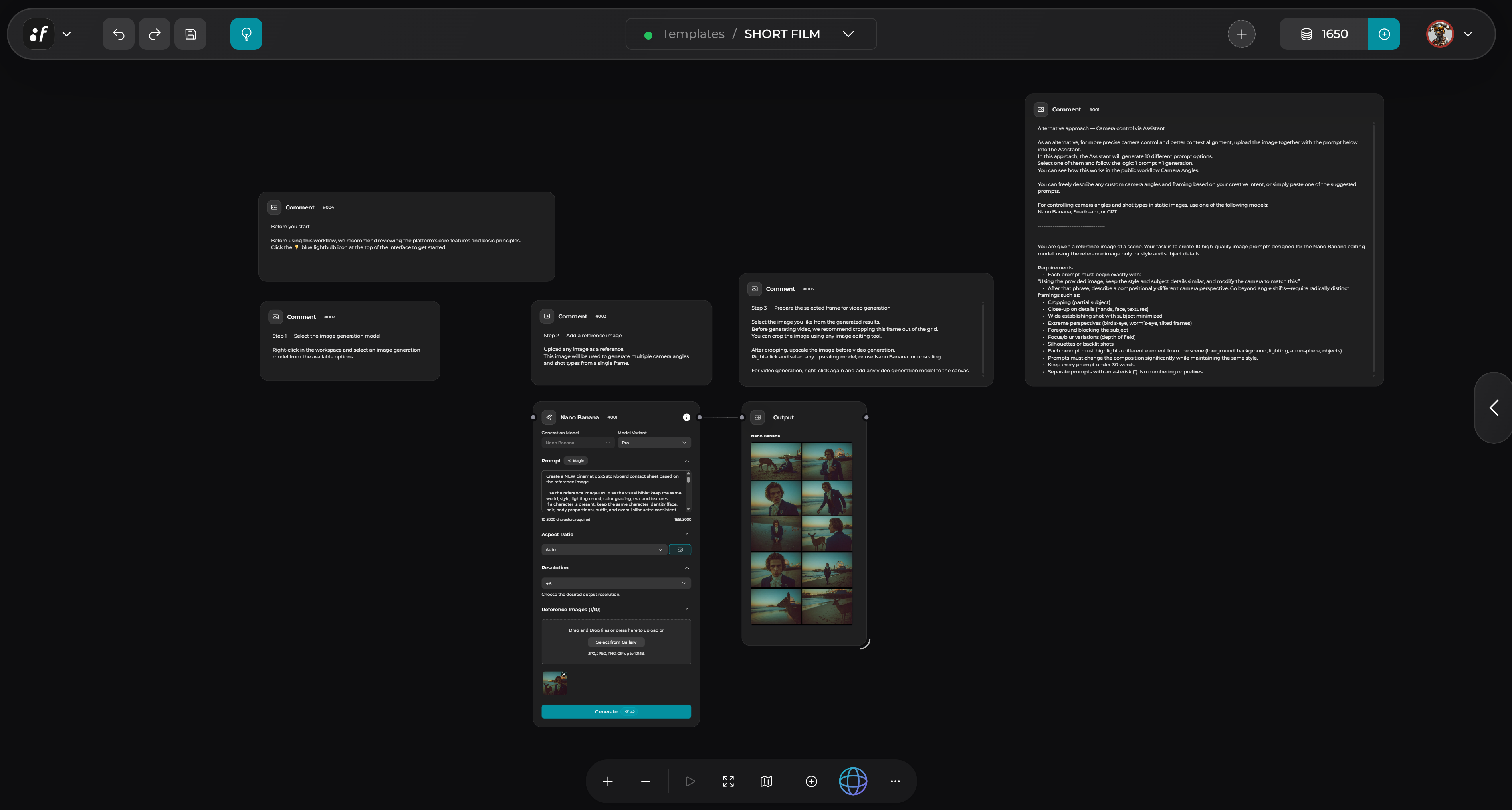Click the globe icon in the bottom toolbar

coord(853,781)
